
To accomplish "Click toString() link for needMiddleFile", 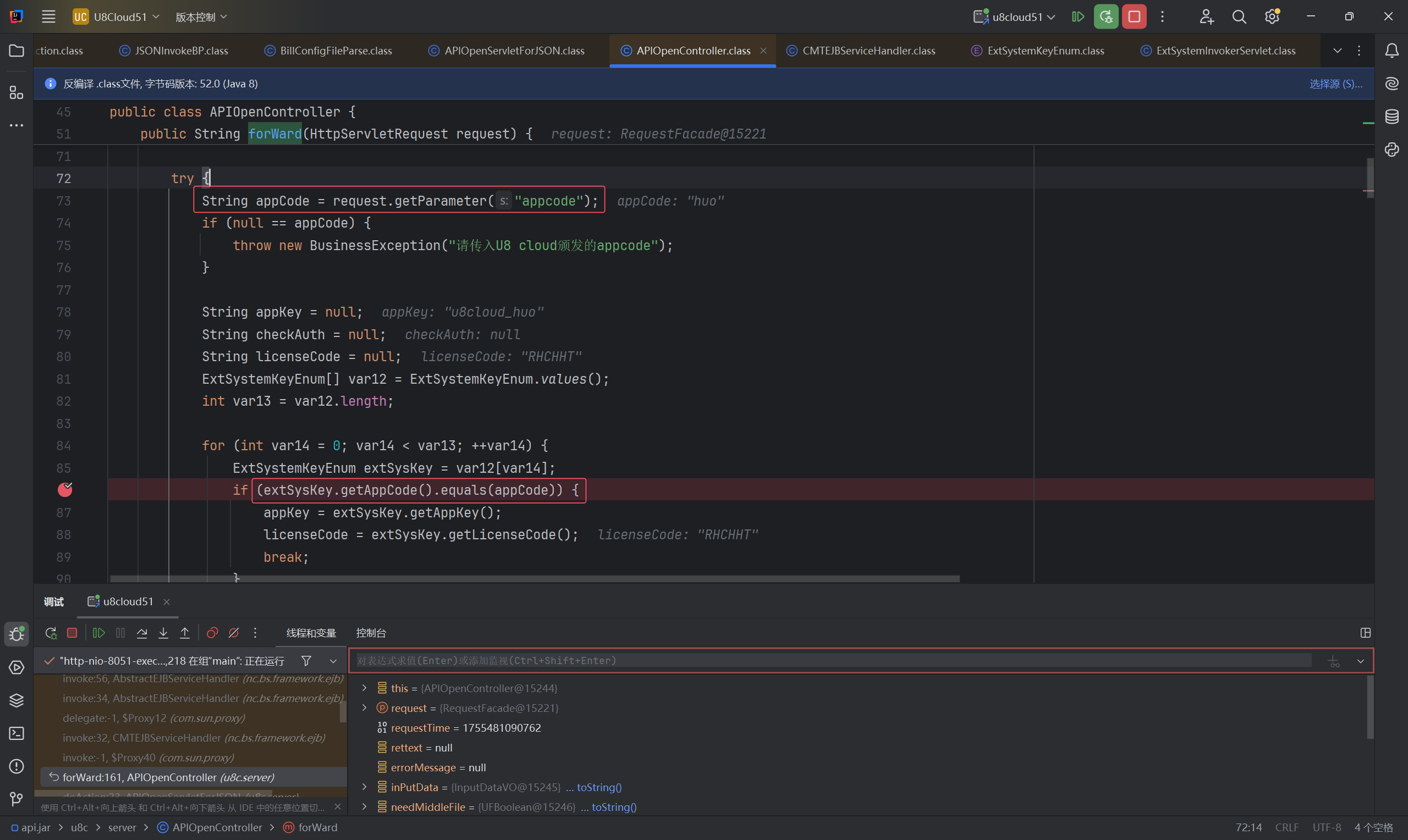I will coord(614,806).
